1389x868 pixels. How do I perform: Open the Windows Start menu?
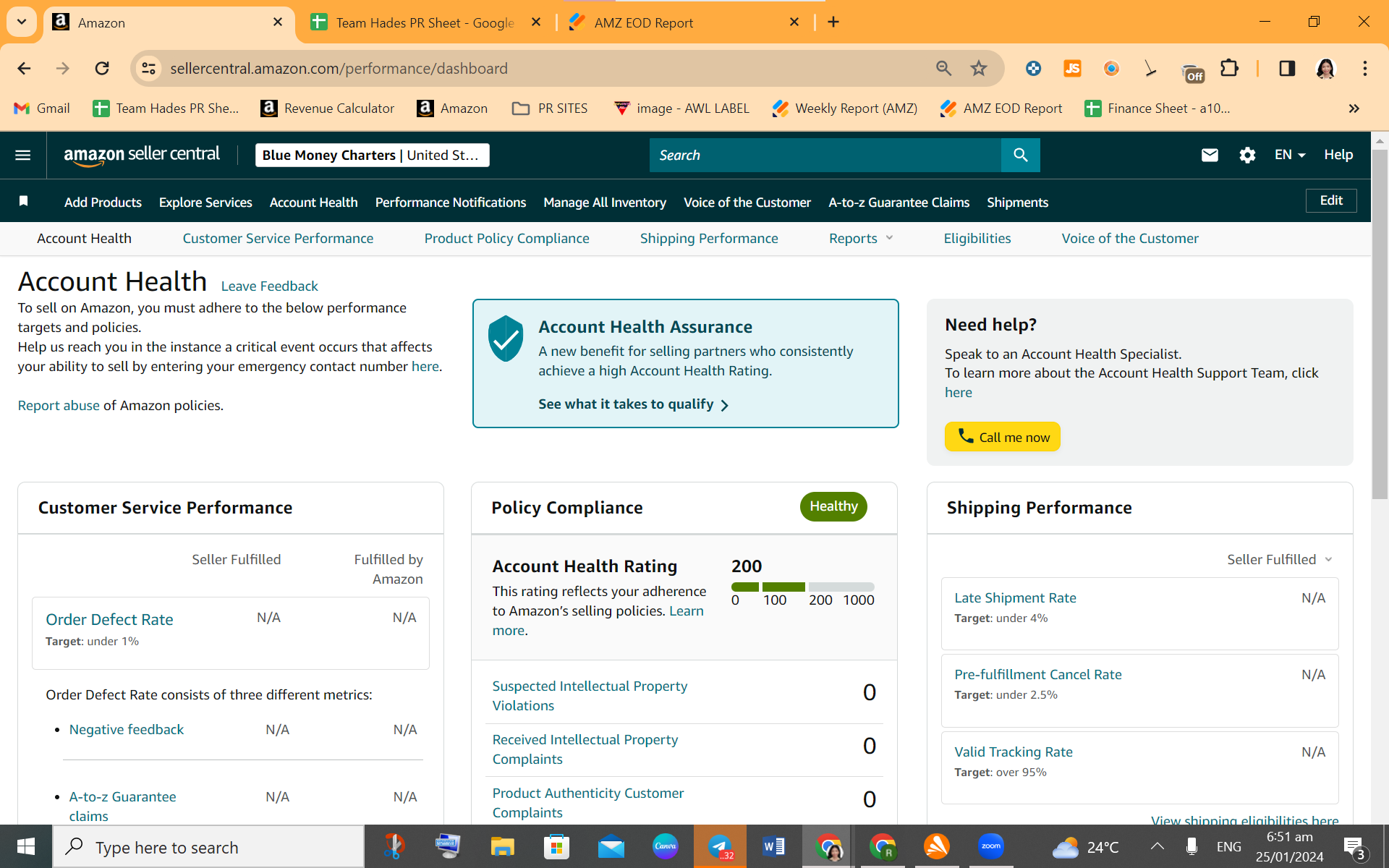[x=26, y=847]
